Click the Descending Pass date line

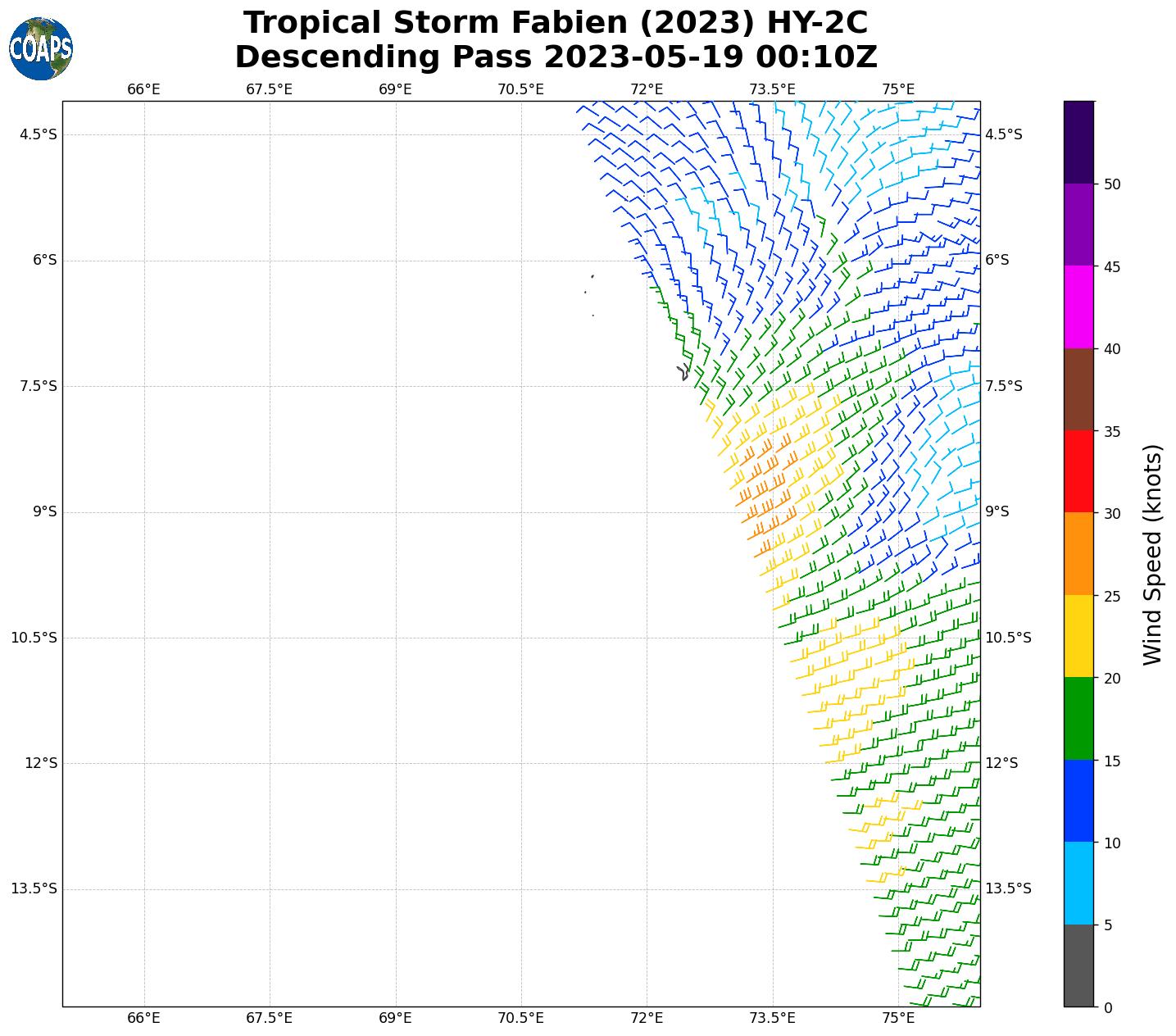coord(556,57)
